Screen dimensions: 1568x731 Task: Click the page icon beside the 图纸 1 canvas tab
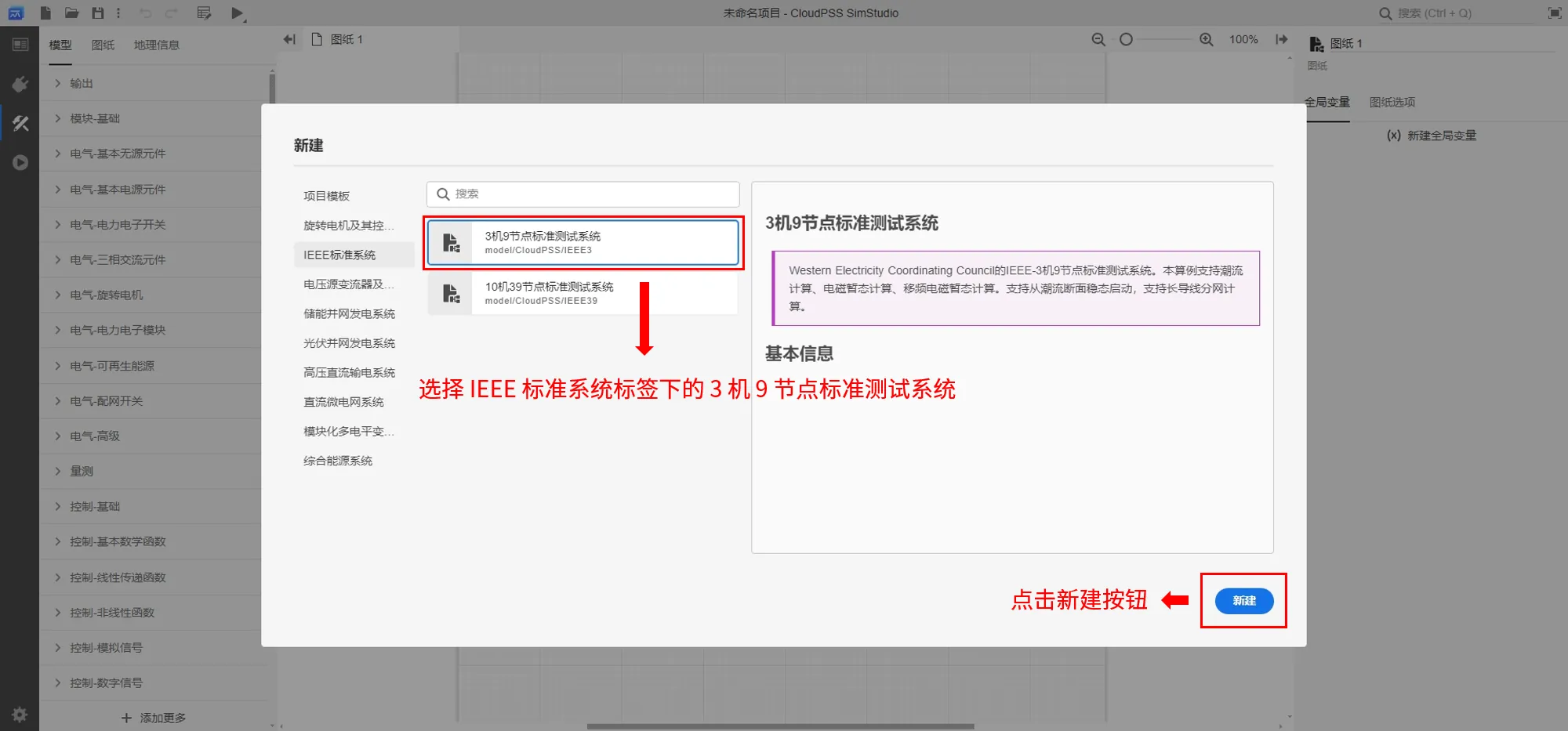click(x=317, y=39)
